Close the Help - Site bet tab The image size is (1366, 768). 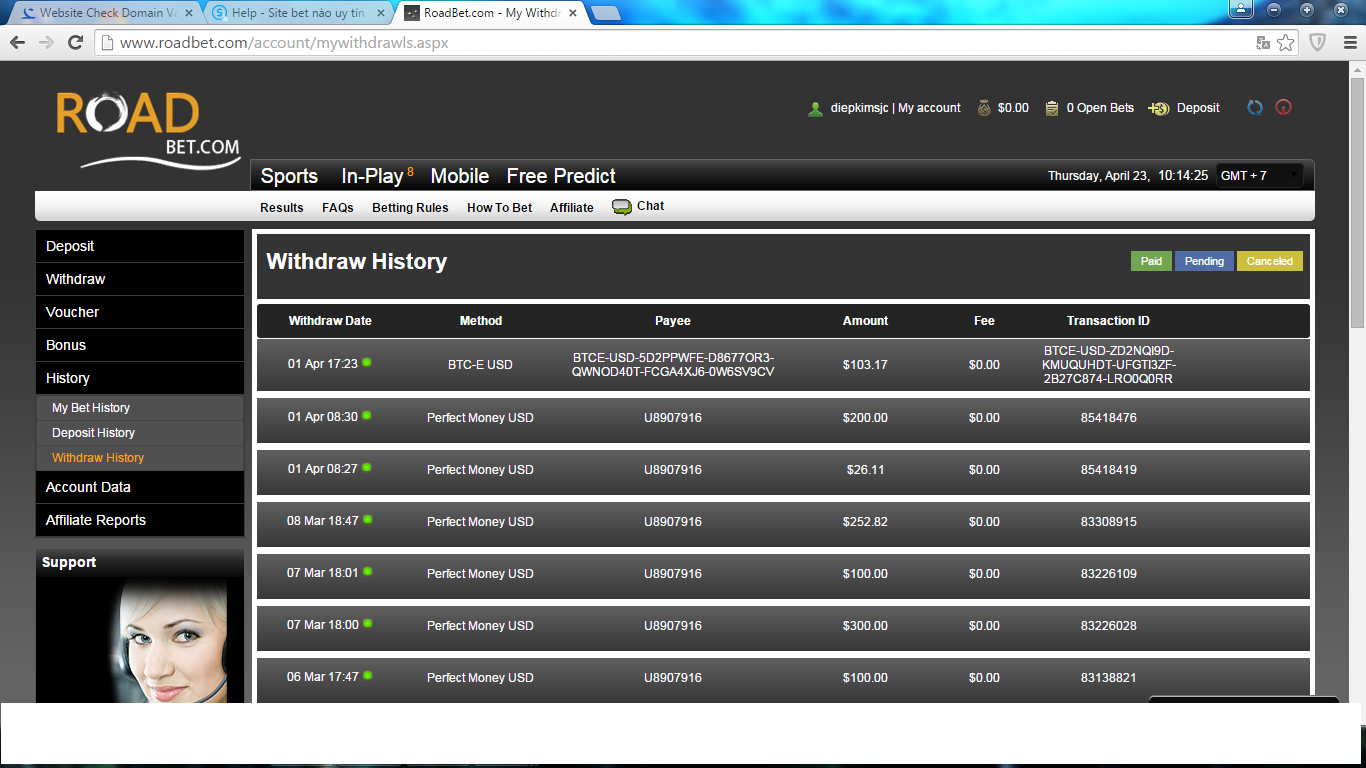click(379, 13)
